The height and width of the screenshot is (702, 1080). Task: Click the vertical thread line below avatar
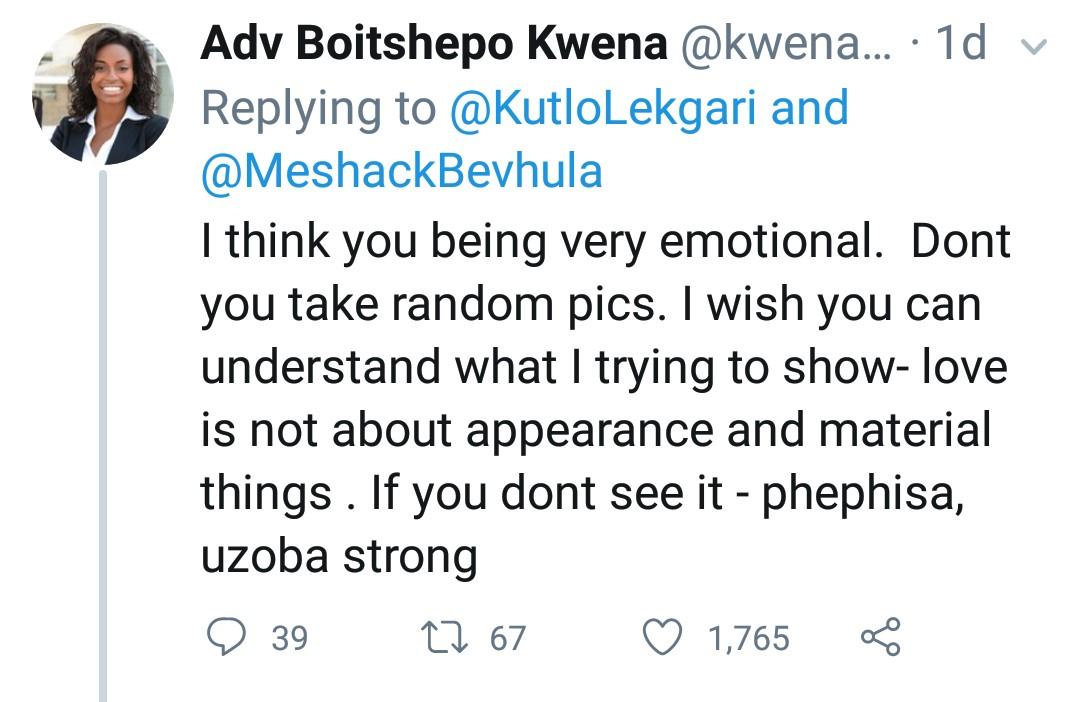click(103, 430)
